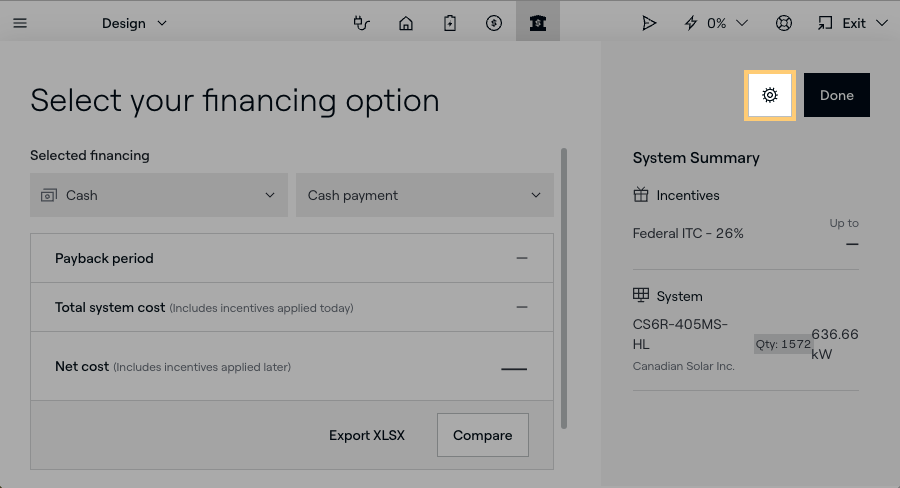
Task: Open the Cash financing type dropdown
Action: [x=159, y=195]
